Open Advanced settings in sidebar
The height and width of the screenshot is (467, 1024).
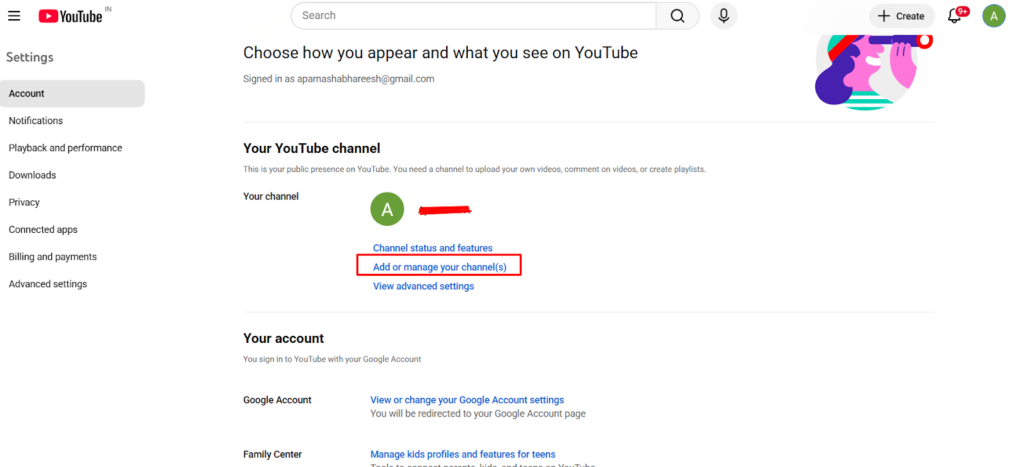tap(48, 284)
